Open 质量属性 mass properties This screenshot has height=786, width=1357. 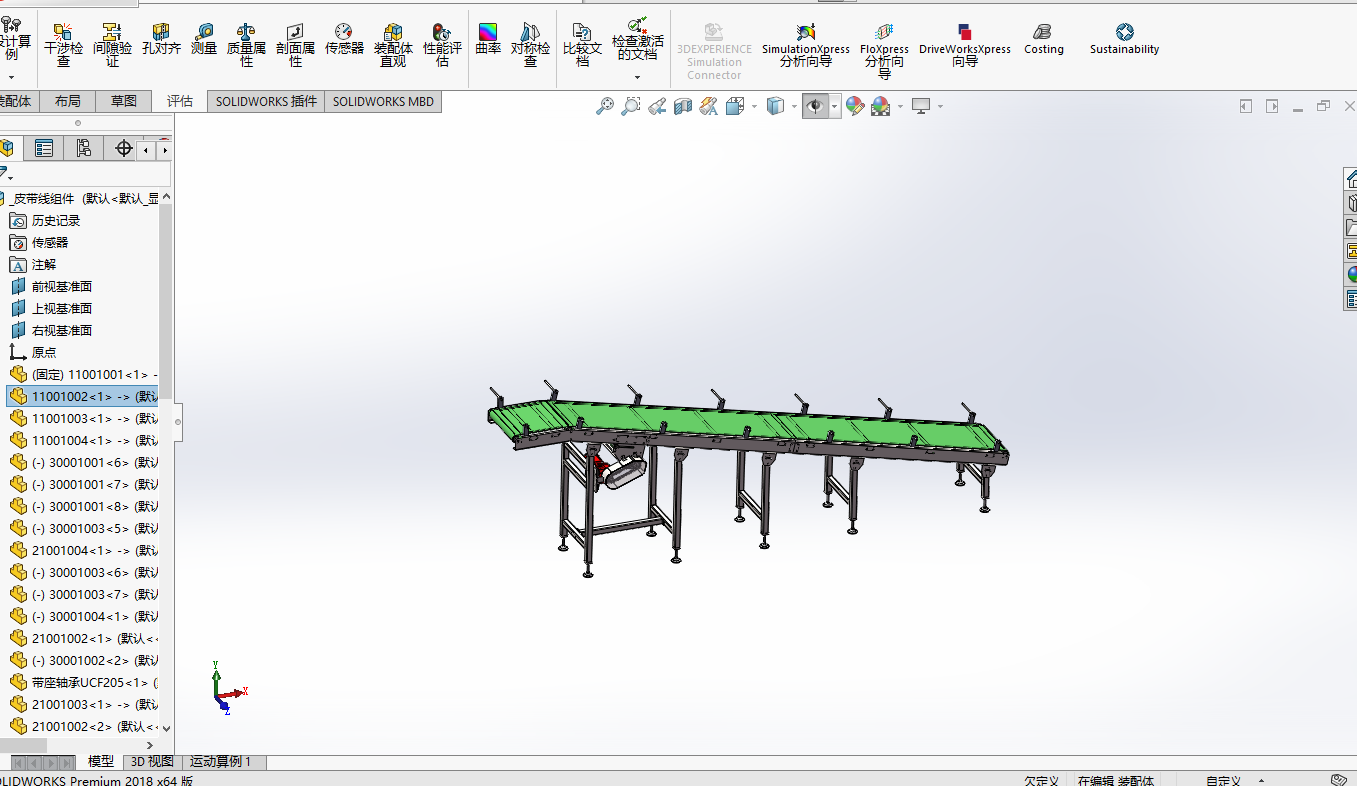click(x=246, y=46)
